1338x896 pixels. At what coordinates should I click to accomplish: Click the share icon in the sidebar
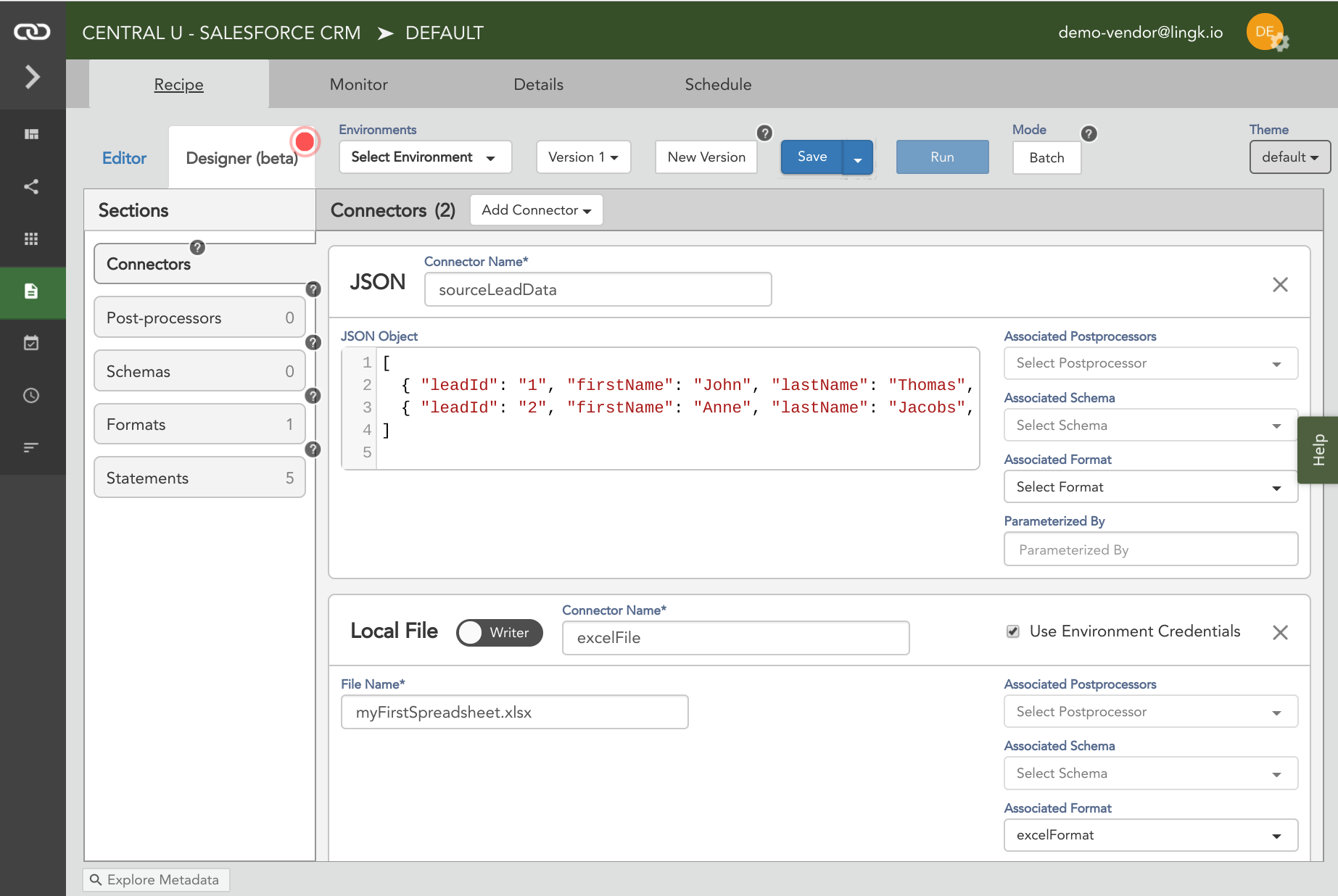[31, 186]
